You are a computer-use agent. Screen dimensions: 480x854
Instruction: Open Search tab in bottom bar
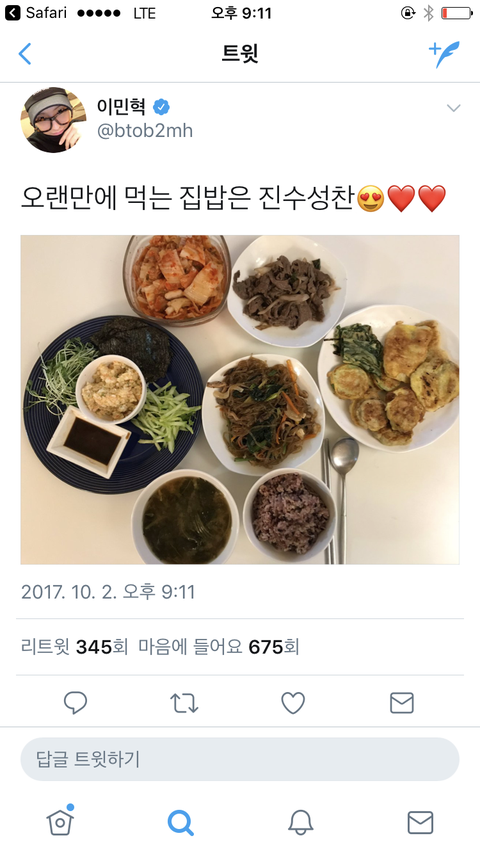180,822
